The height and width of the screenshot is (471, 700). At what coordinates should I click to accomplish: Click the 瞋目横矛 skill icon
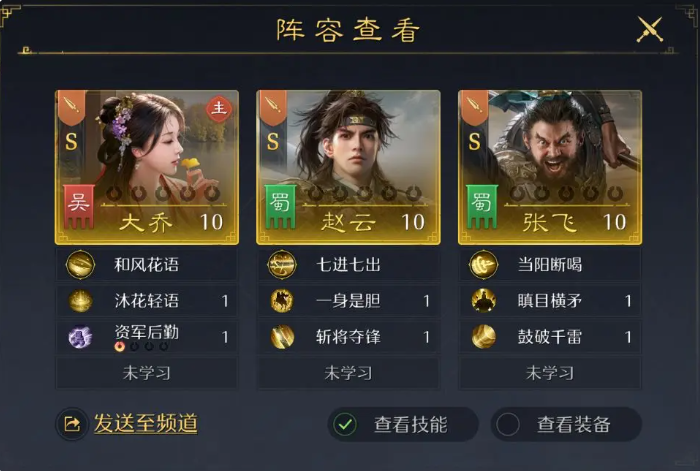pyautogui.click(x=483, y=301)
